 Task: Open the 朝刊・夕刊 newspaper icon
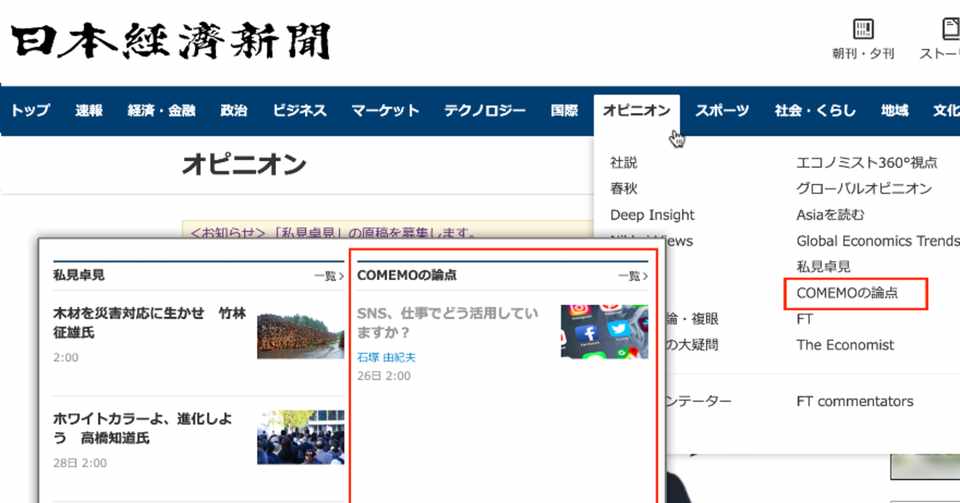(x=863, y=39)
